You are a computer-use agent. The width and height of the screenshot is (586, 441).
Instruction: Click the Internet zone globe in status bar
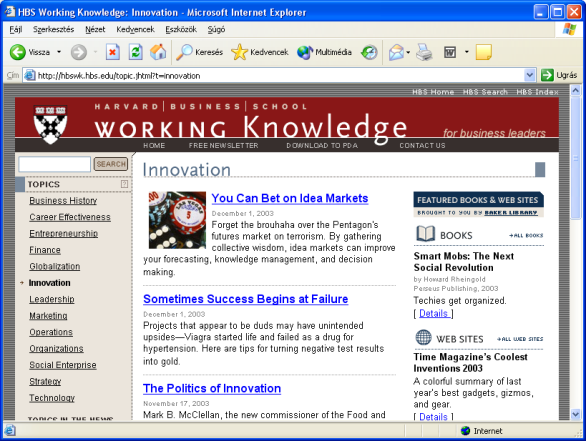465,431
